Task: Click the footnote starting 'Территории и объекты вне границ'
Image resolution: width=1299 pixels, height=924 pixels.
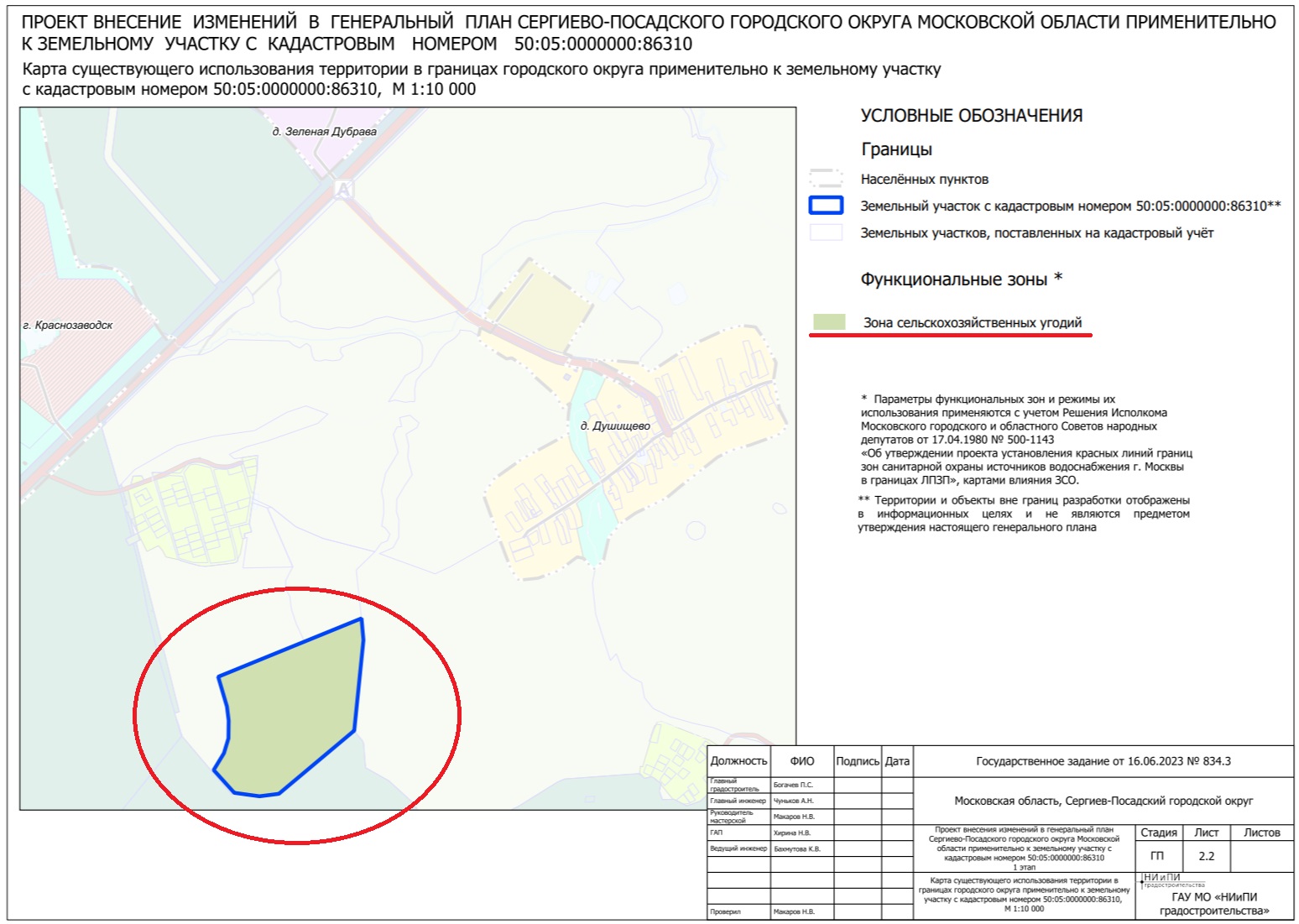Action: (x=1024, y=514)
